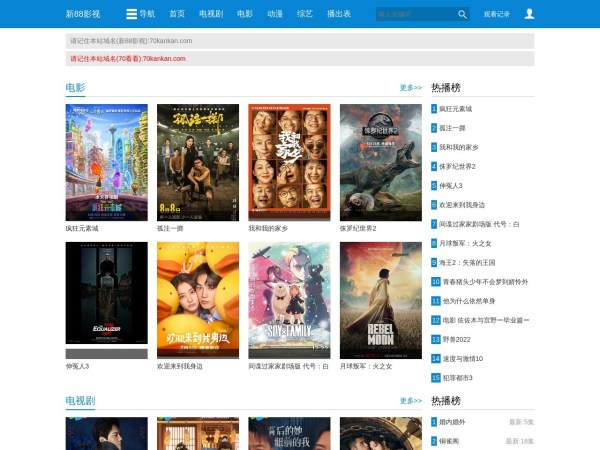The image size is (600, 450).
Task: Go to the 首页 home tab
Action: pyautogui.click(x=177, y=14)
